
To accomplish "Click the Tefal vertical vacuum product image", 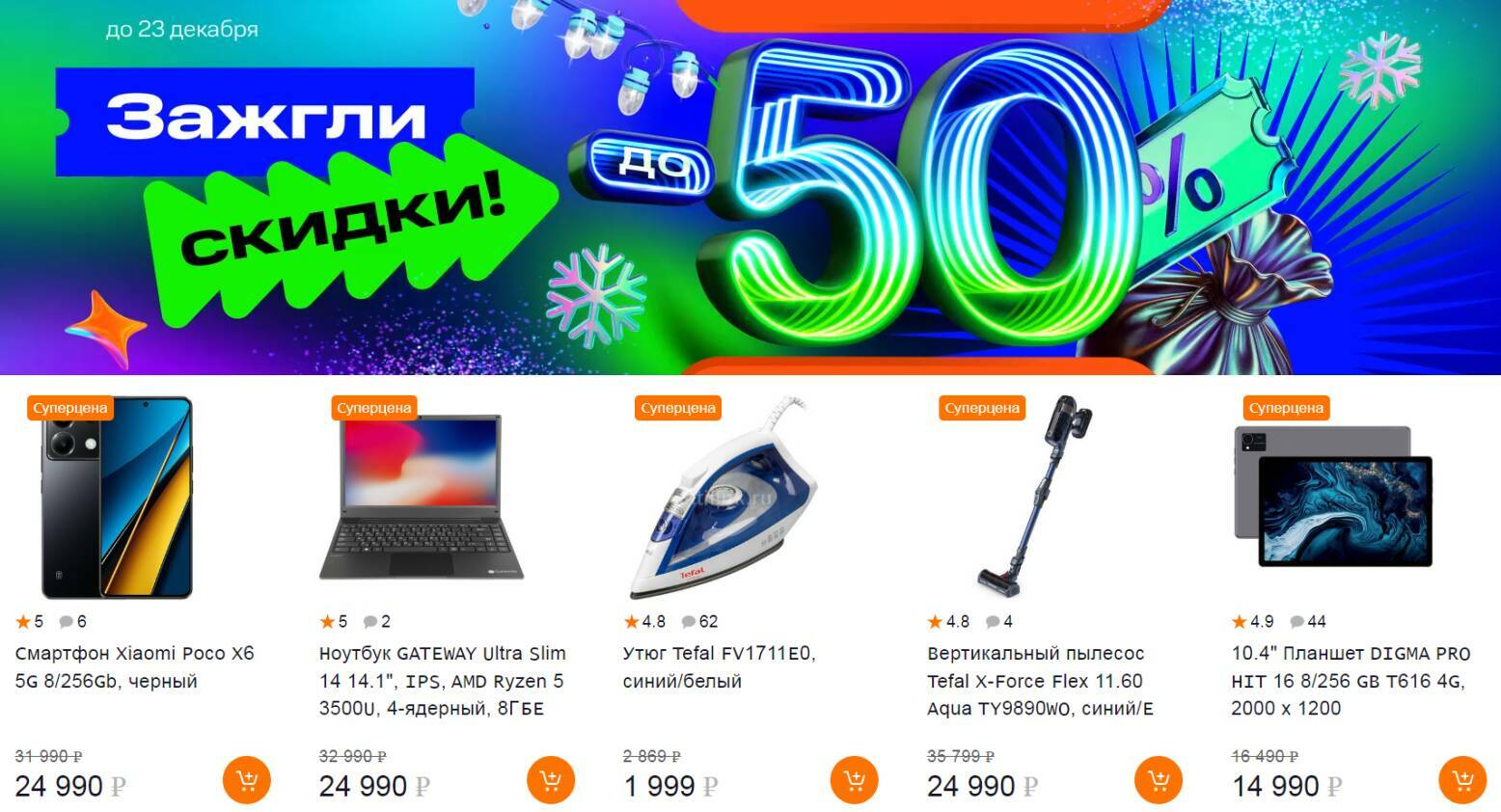I will click(x=1034, y=494).
